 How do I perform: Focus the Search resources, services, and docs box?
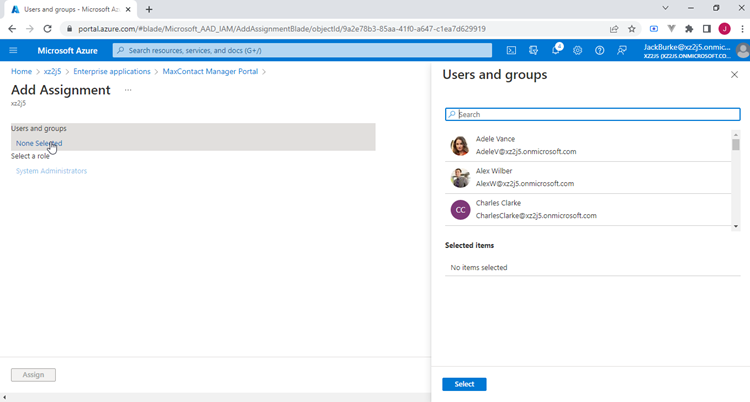point(302,50)
